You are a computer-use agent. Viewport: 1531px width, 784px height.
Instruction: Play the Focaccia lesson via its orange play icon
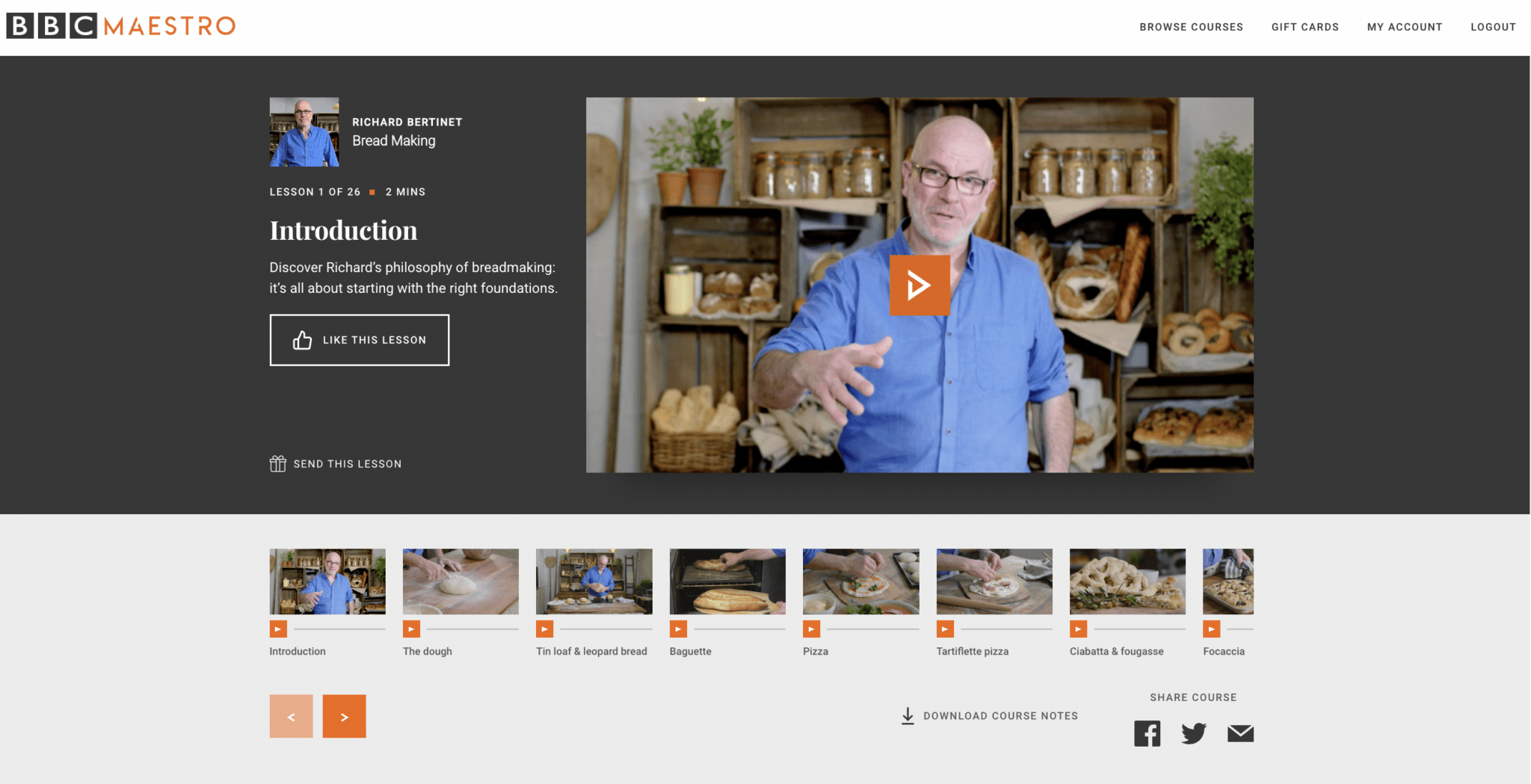(x=1211, y=629)
